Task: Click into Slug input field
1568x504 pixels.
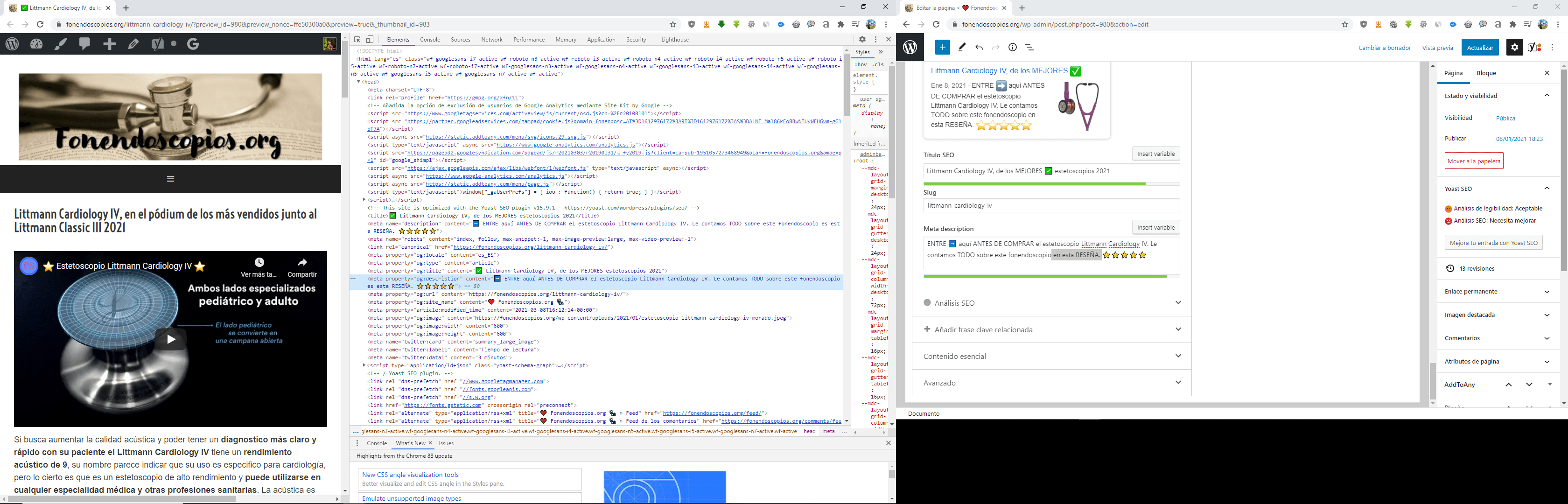Action: [x=1051, y=206]
